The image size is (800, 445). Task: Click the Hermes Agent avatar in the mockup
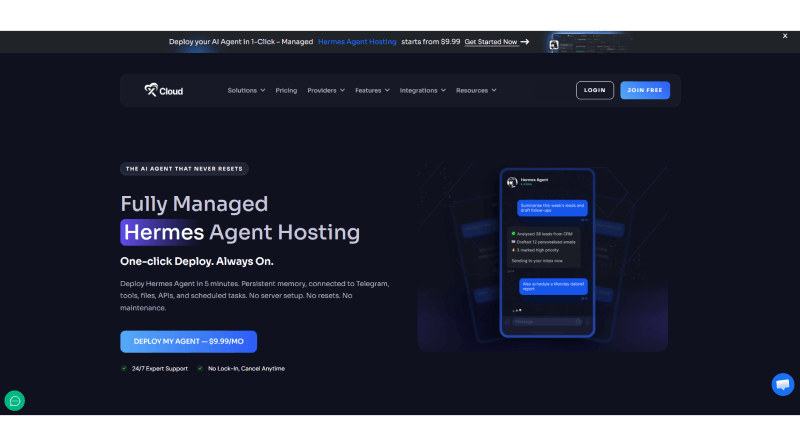click(x=512, y=182)
